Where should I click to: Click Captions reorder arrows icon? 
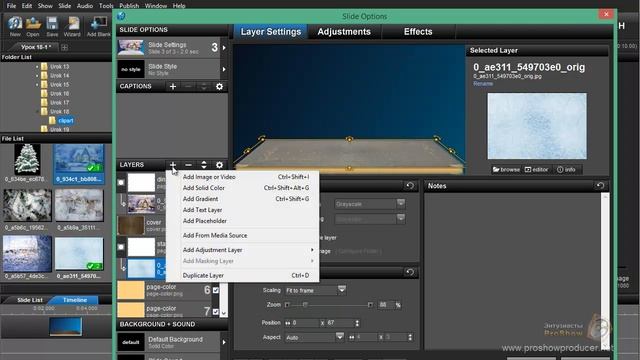pyautogui.click(x=204, y=87)
